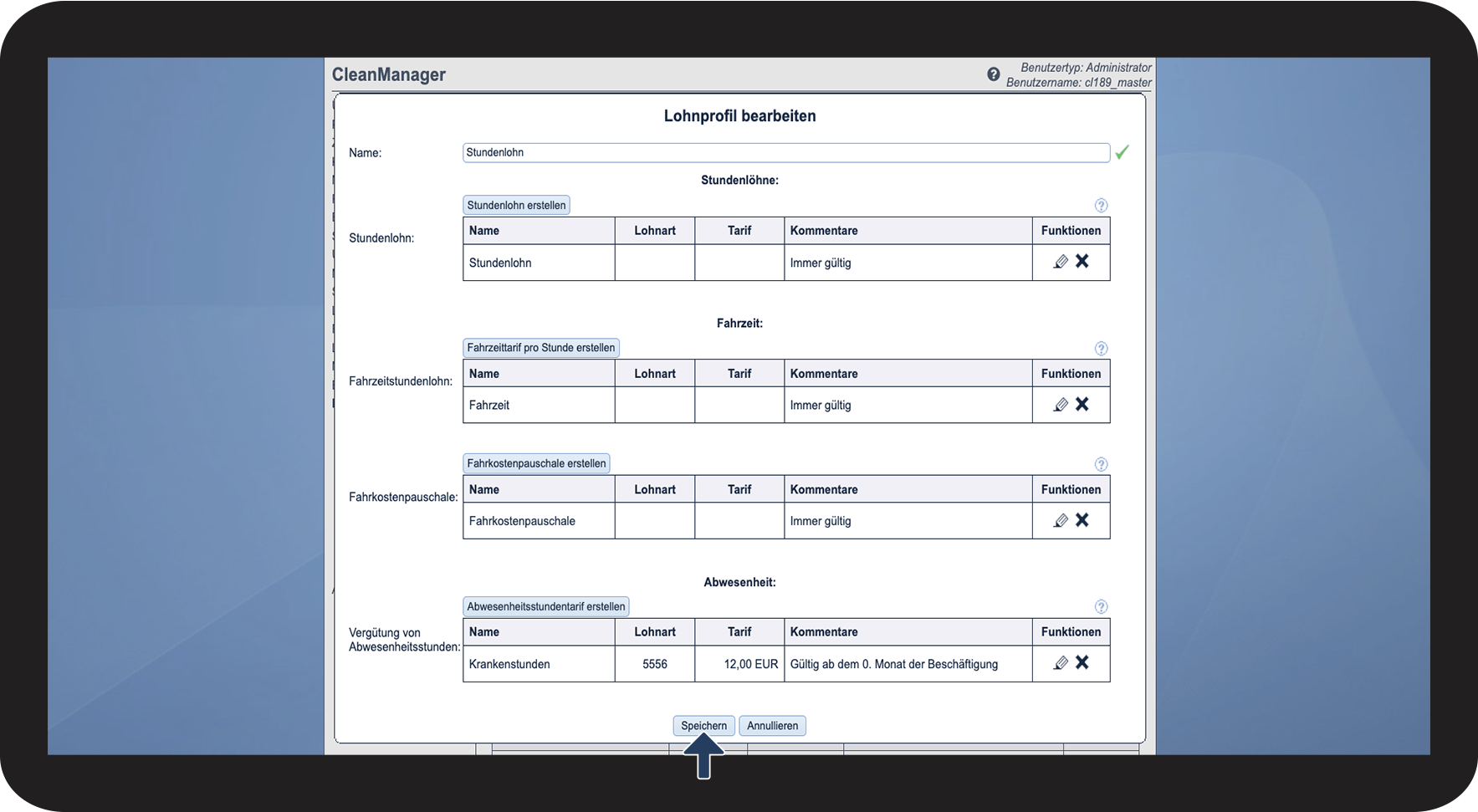Delete the Stundenlohn rate row
Image resolution: width=1478 pixels, height=812 pixels.
click(x=1082, y=261)
